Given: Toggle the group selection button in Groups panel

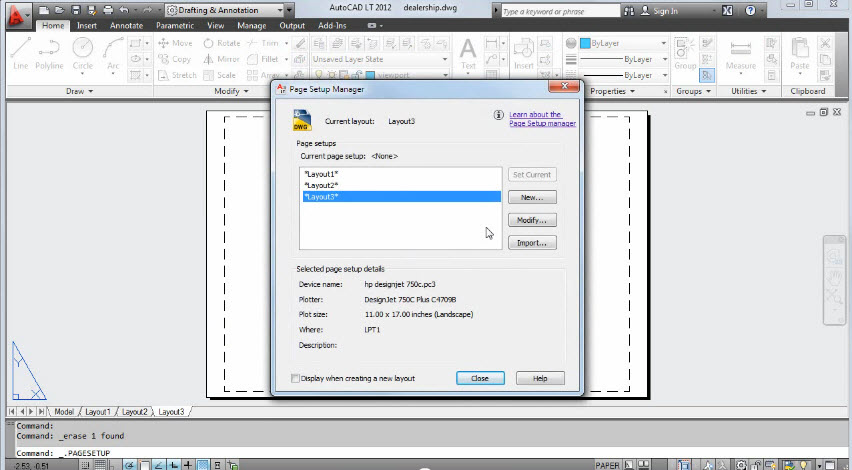Looking at the screenshot, I should tap(707, 76).
